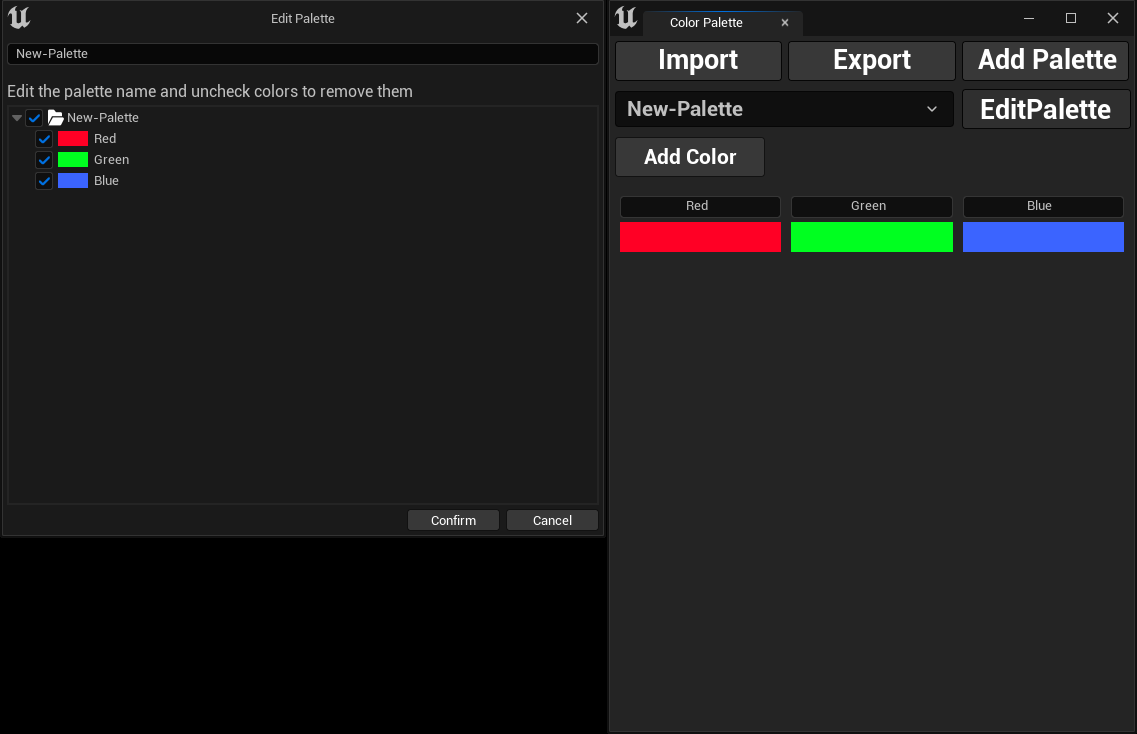1137x734 pixels.
Task: Click the Add Color button
Action: coord(690,157)
